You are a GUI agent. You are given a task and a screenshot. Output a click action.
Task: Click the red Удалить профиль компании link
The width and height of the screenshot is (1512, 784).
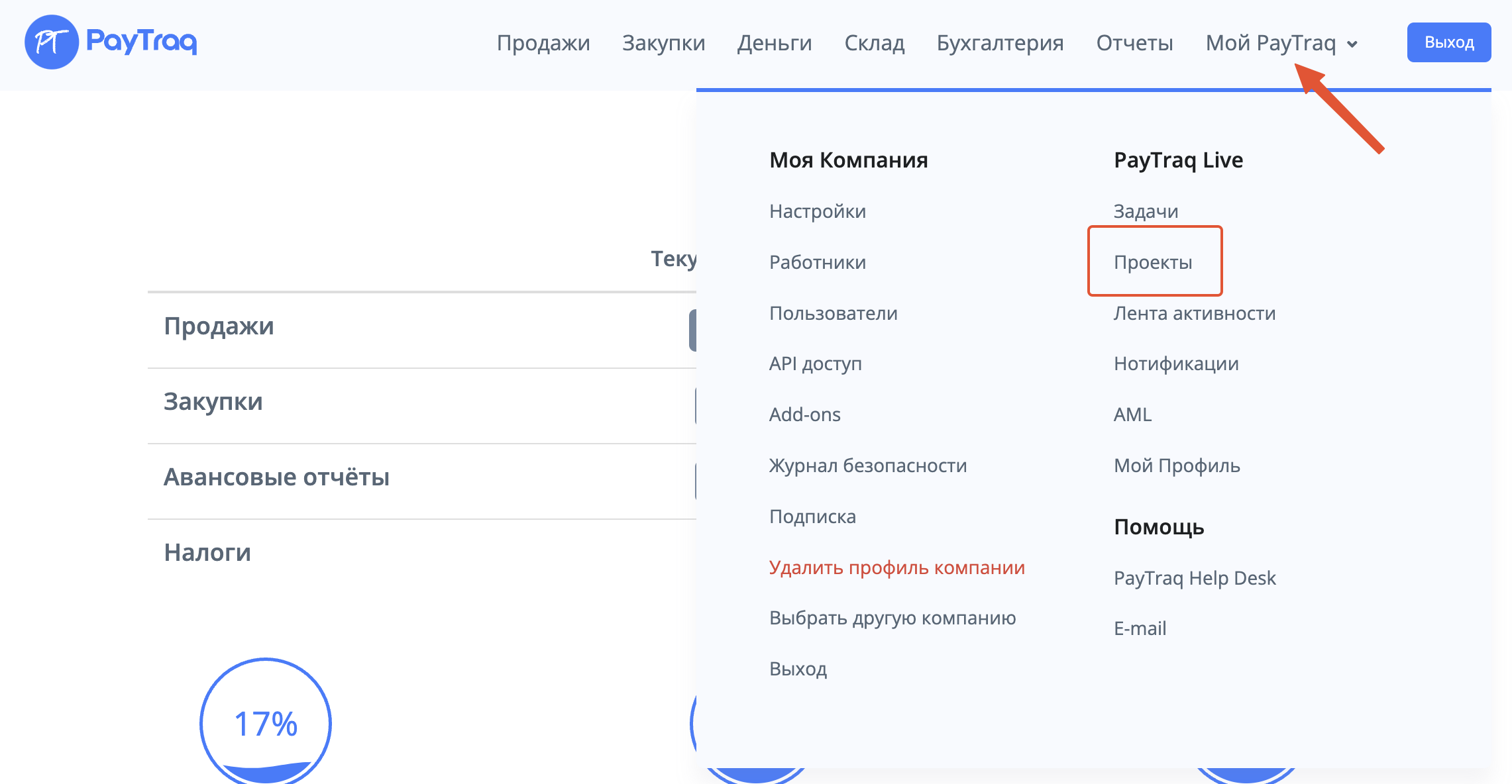tap(896, 567)
